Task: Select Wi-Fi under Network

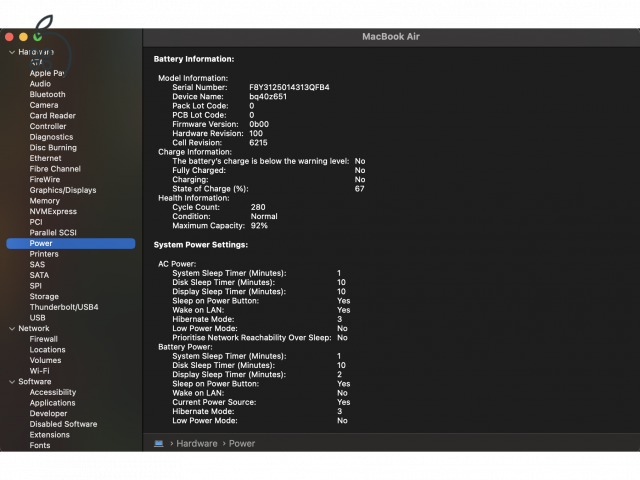Action: click(x=39, y=371)
